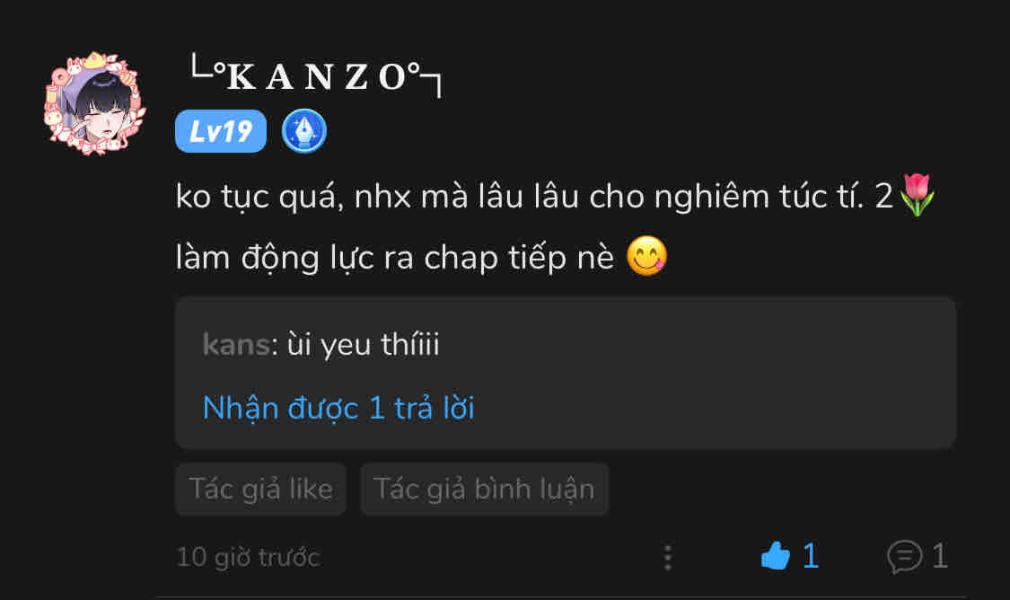Expand 'Nhận được 1 trả lời' replies

pyautogui.click(x=339, y=409)
